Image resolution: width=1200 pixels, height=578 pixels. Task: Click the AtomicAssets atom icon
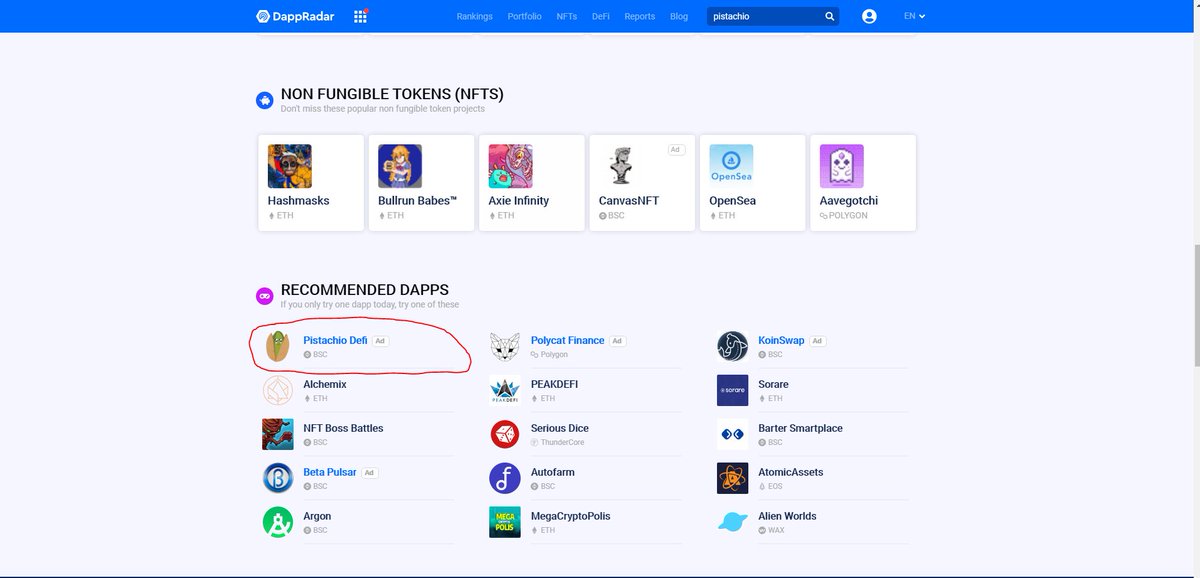tap(732, 479)
